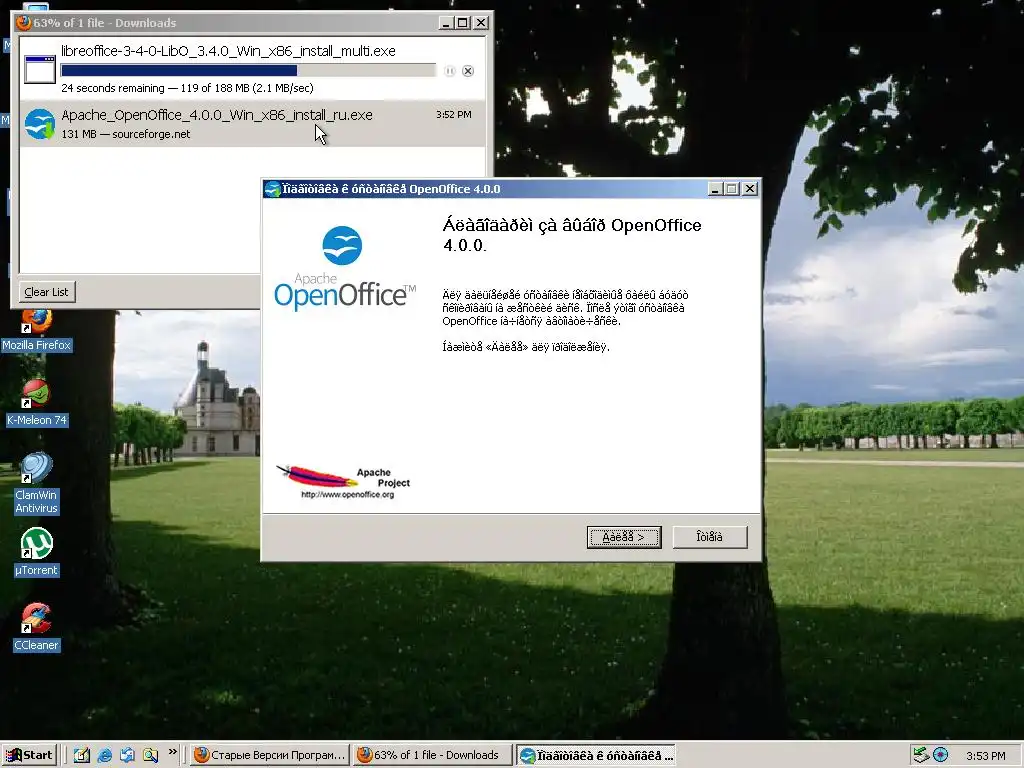
Task: Click the libreoffice download progress bar
Action: click(x=248, y=71)
